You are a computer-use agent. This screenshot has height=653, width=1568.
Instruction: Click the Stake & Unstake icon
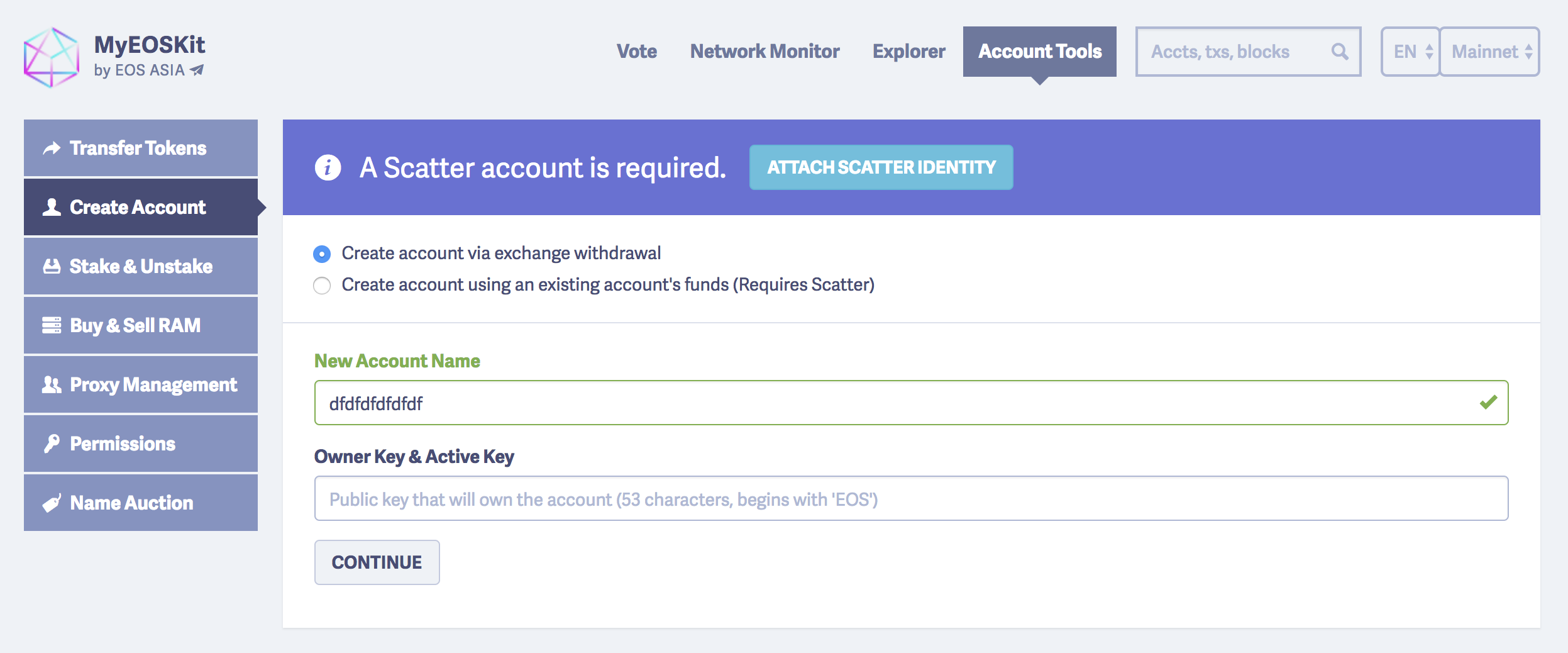tap(52, 266)
